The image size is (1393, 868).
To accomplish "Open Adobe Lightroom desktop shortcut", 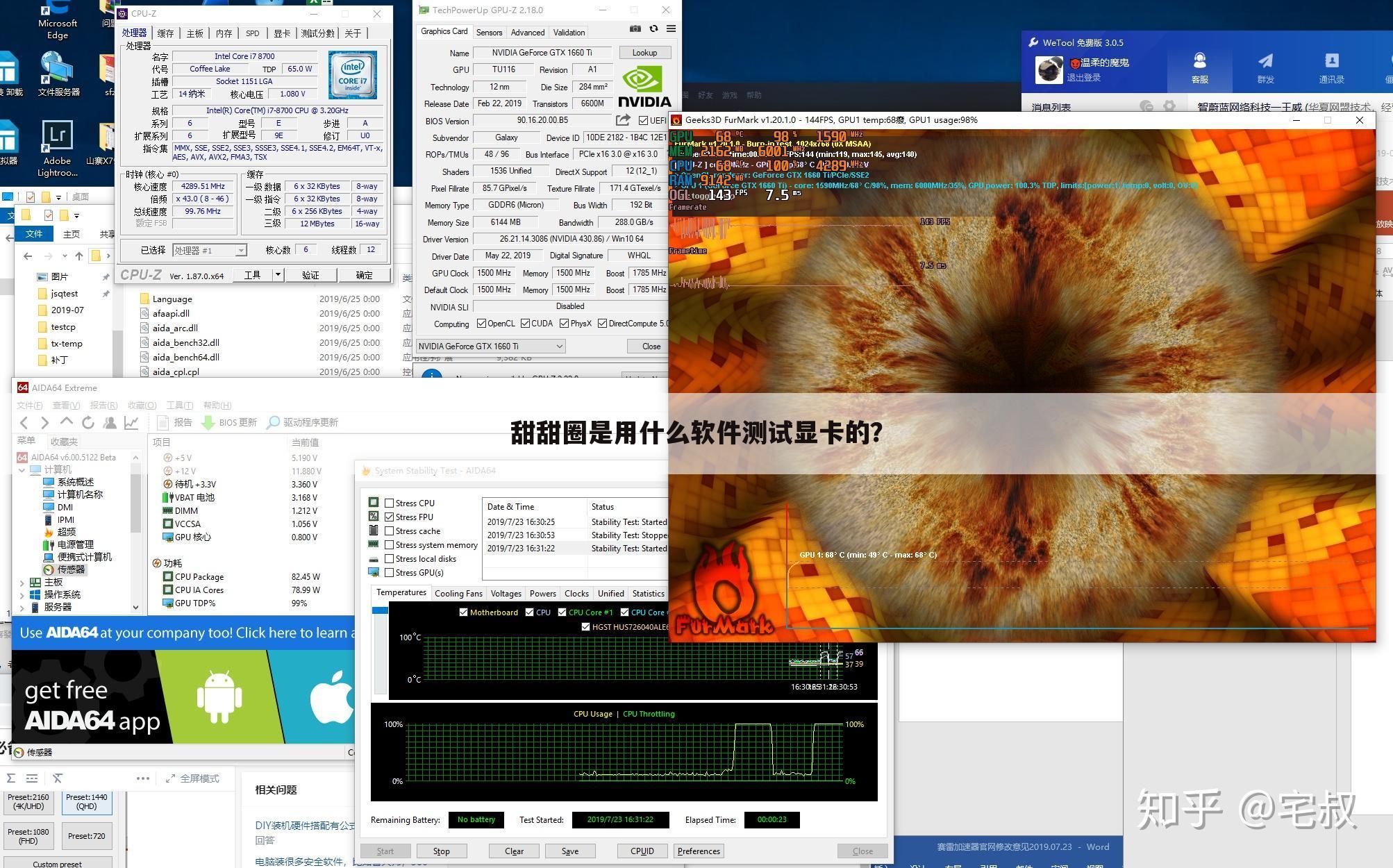I will (x=57, y=148).
